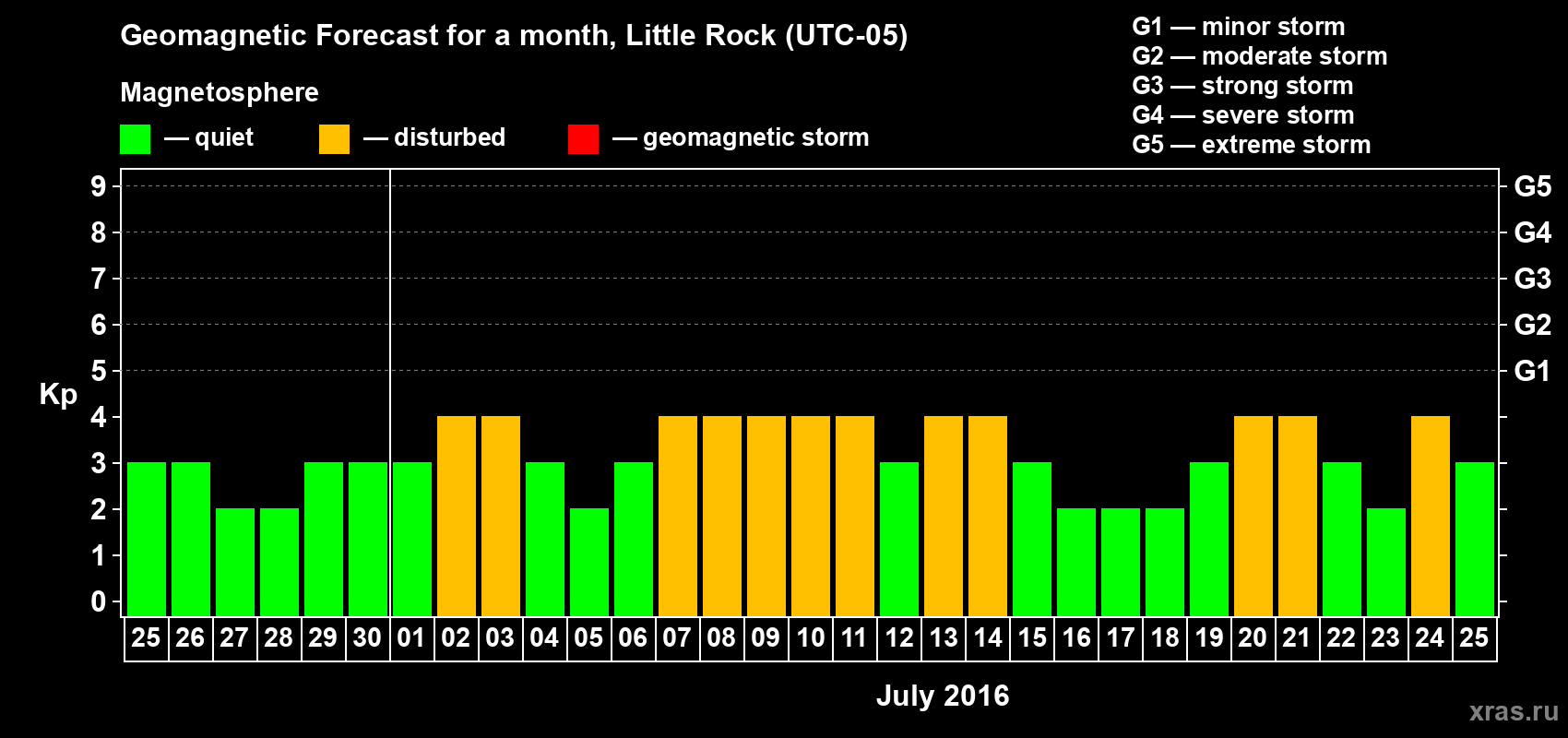Click the 'quiet' legend label

point(224,137)
